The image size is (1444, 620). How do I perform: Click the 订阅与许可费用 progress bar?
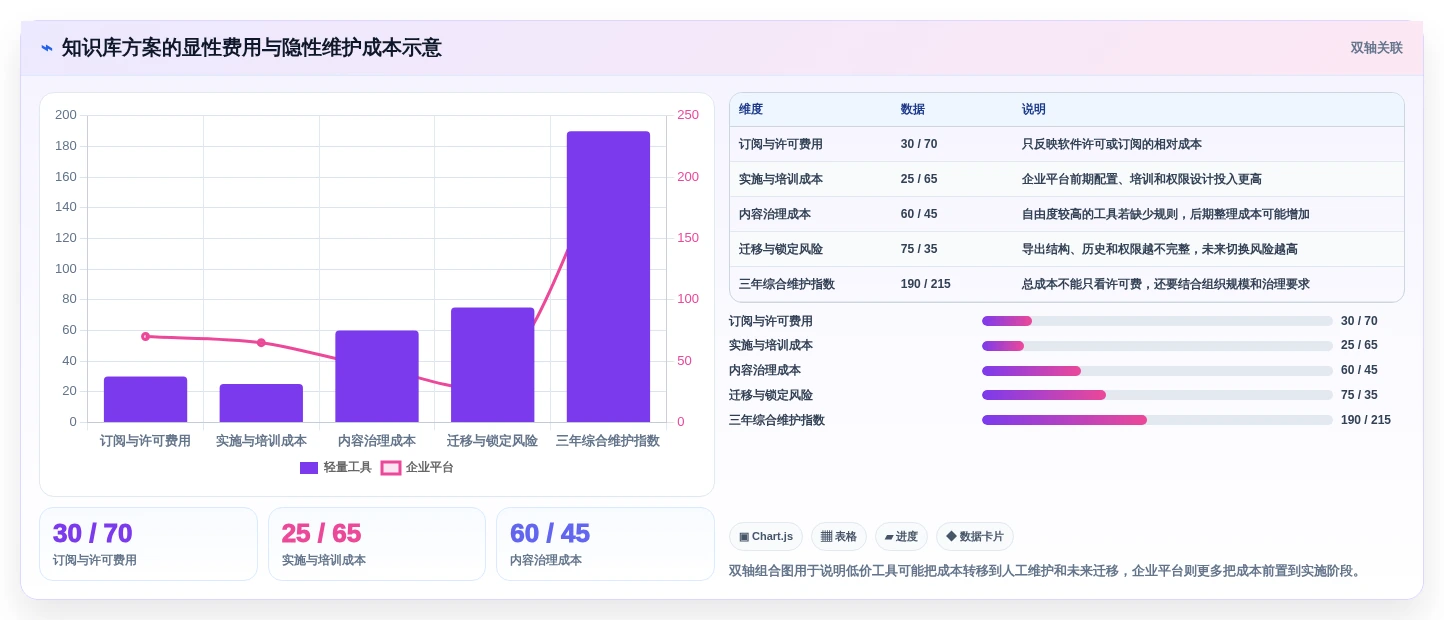[x=1157, y=321]
